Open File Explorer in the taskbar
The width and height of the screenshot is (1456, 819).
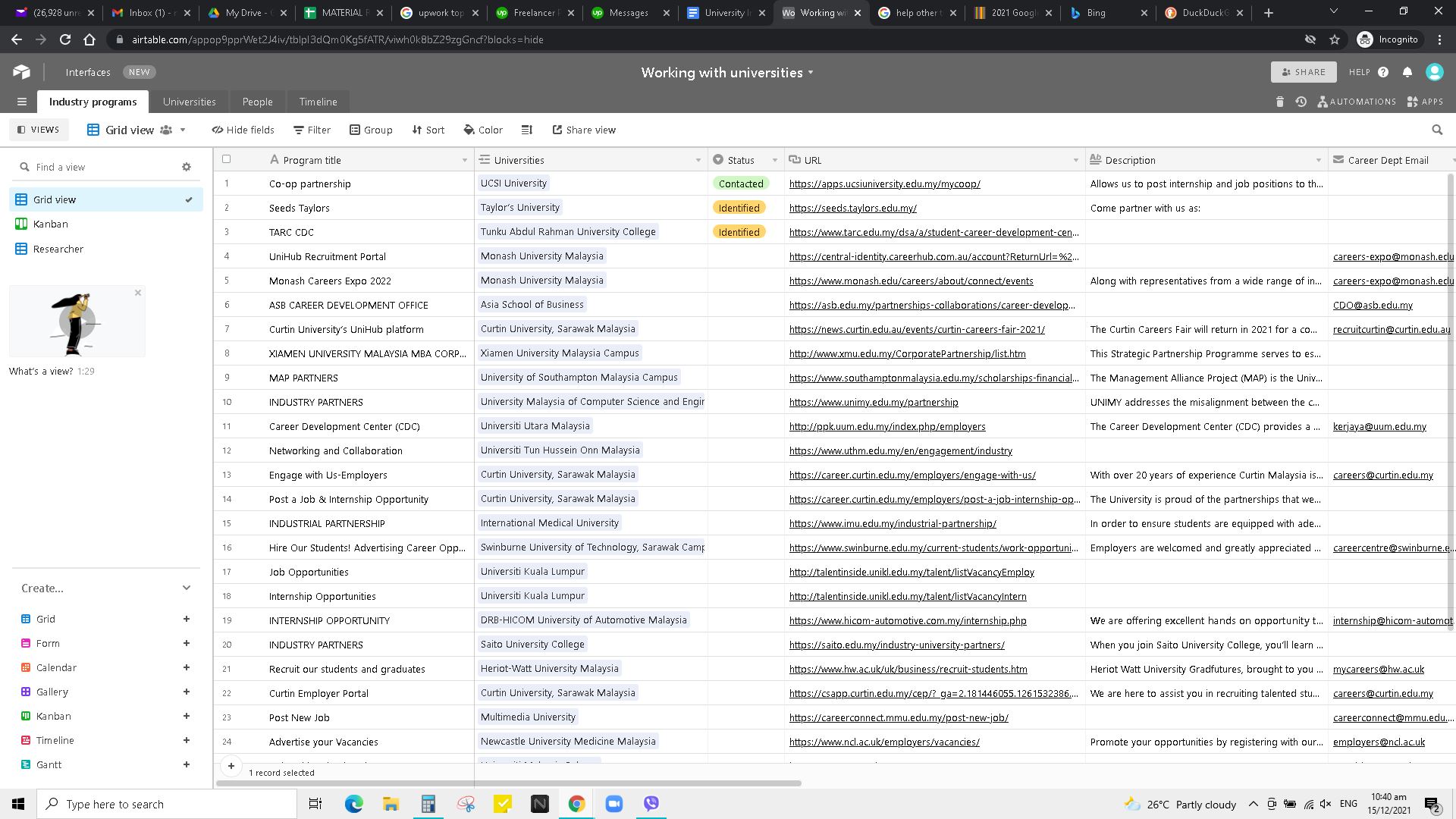[391, 804]
